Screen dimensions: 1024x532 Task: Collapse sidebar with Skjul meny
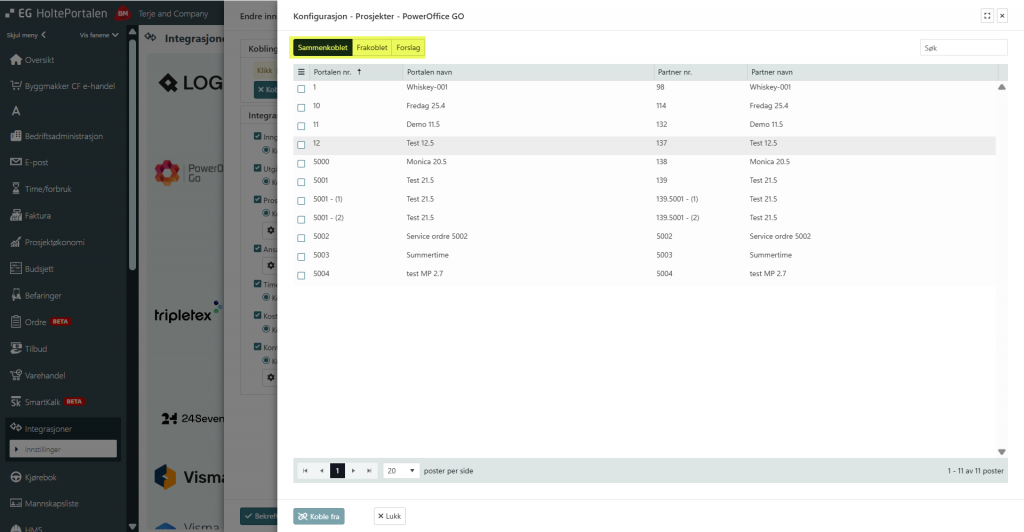tap(27, 35)
